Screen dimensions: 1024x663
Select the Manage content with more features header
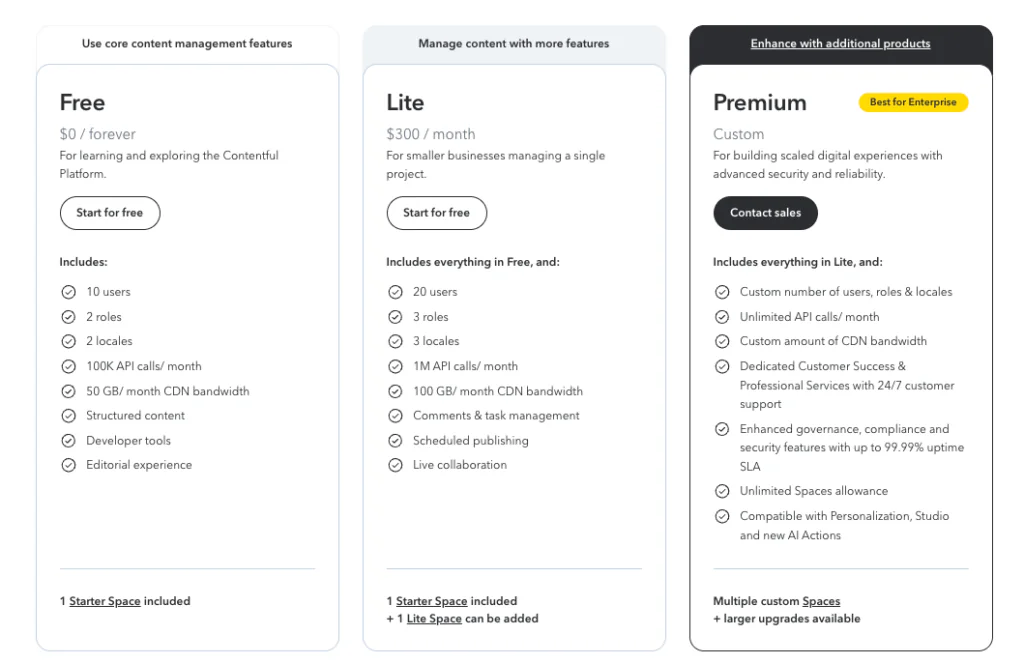(x=514, y=43)
